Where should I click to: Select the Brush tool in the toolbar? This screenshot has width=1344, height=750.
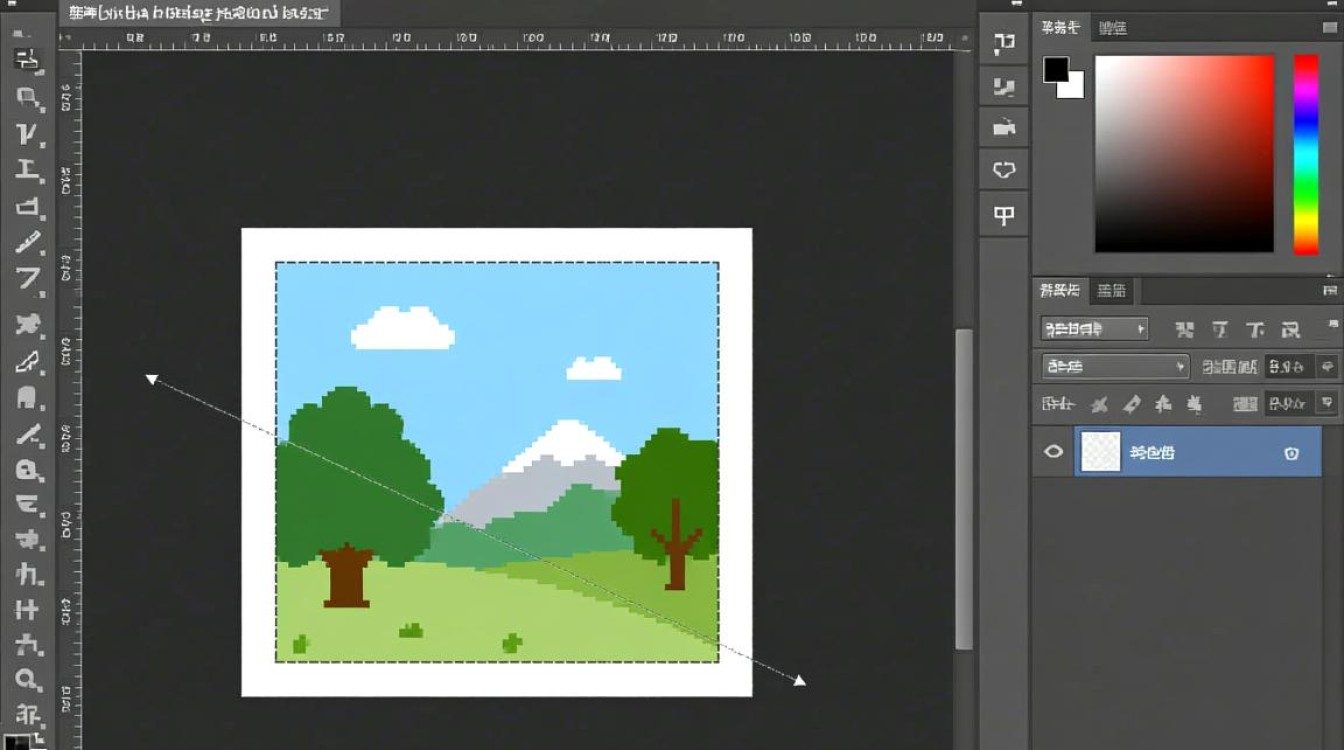coord(27,243)
